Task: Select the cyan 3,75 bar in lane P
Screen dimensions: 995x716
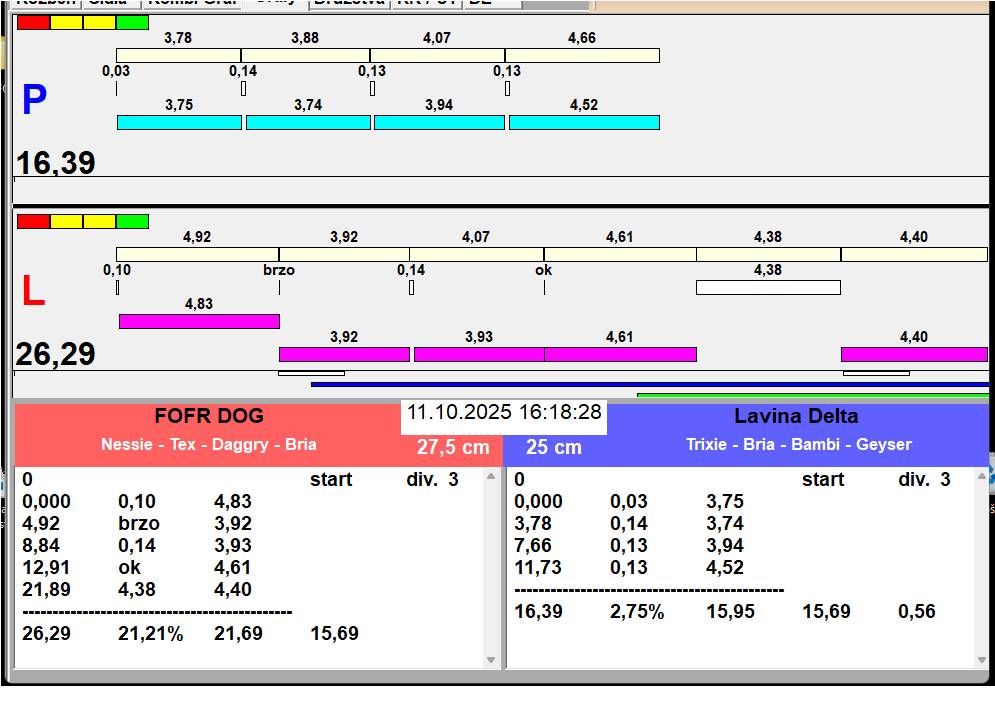Action: pyautogui.click(x=179, y=122)
